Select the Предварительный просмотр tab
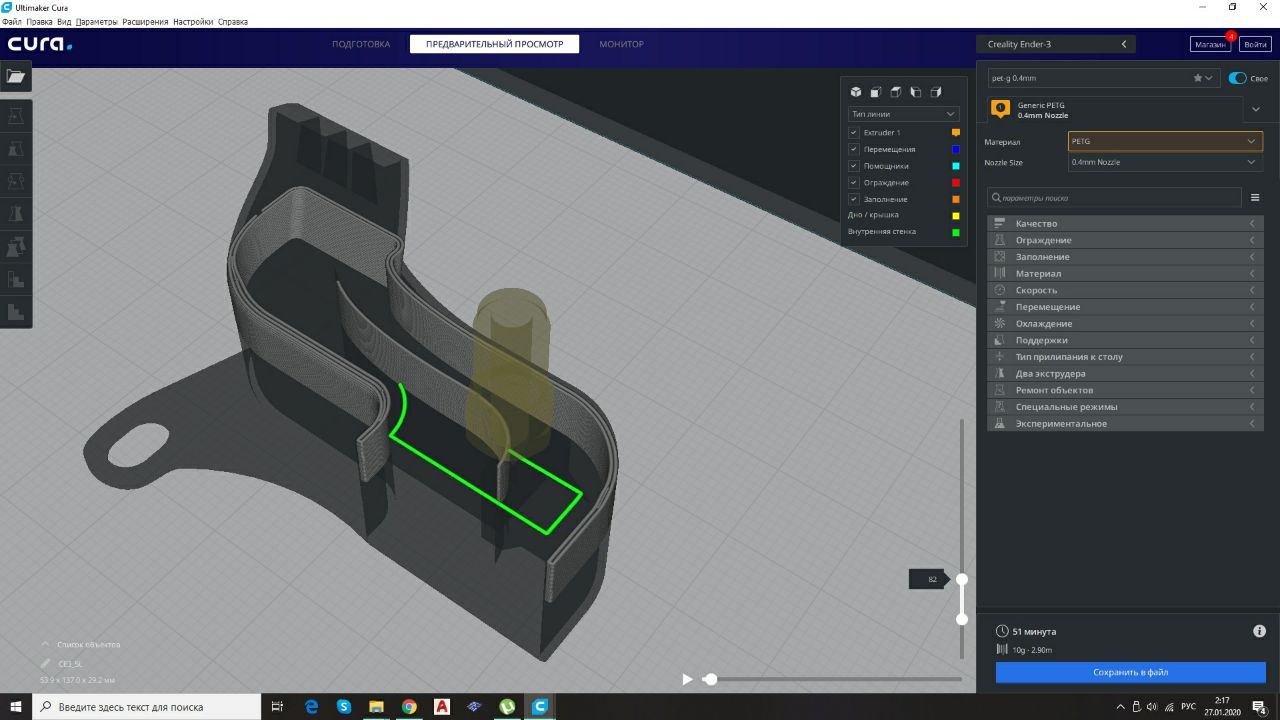 click(494, 44)
